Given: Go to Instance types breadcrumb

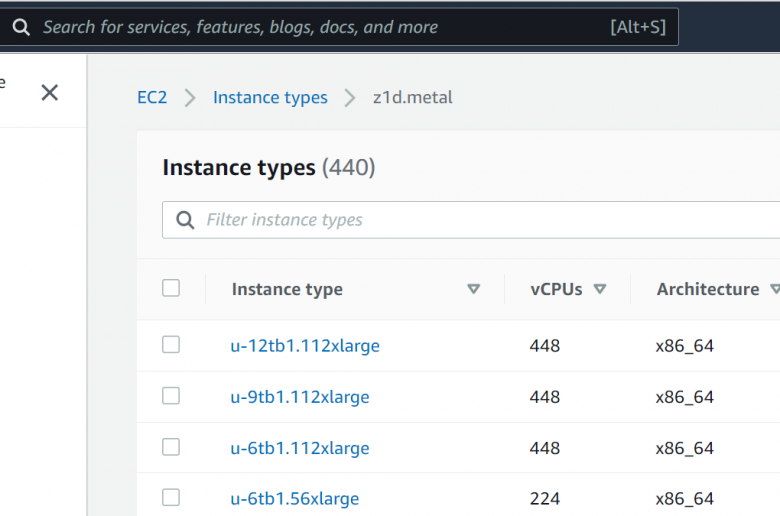Looking at the screenshot, I should coord(270,98).
